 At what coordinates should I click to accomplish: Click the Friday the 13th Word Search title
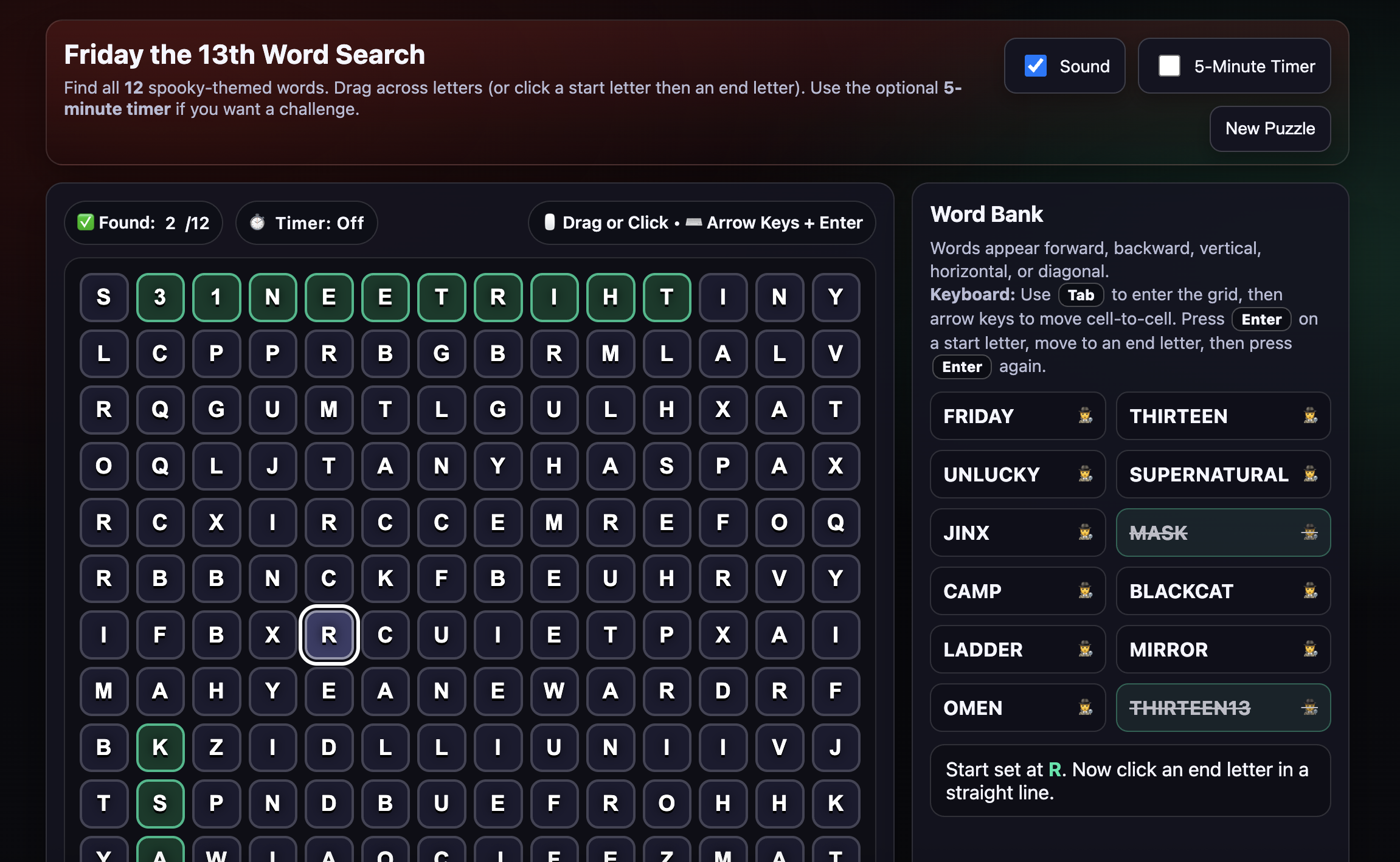click(x=244, y=54)
